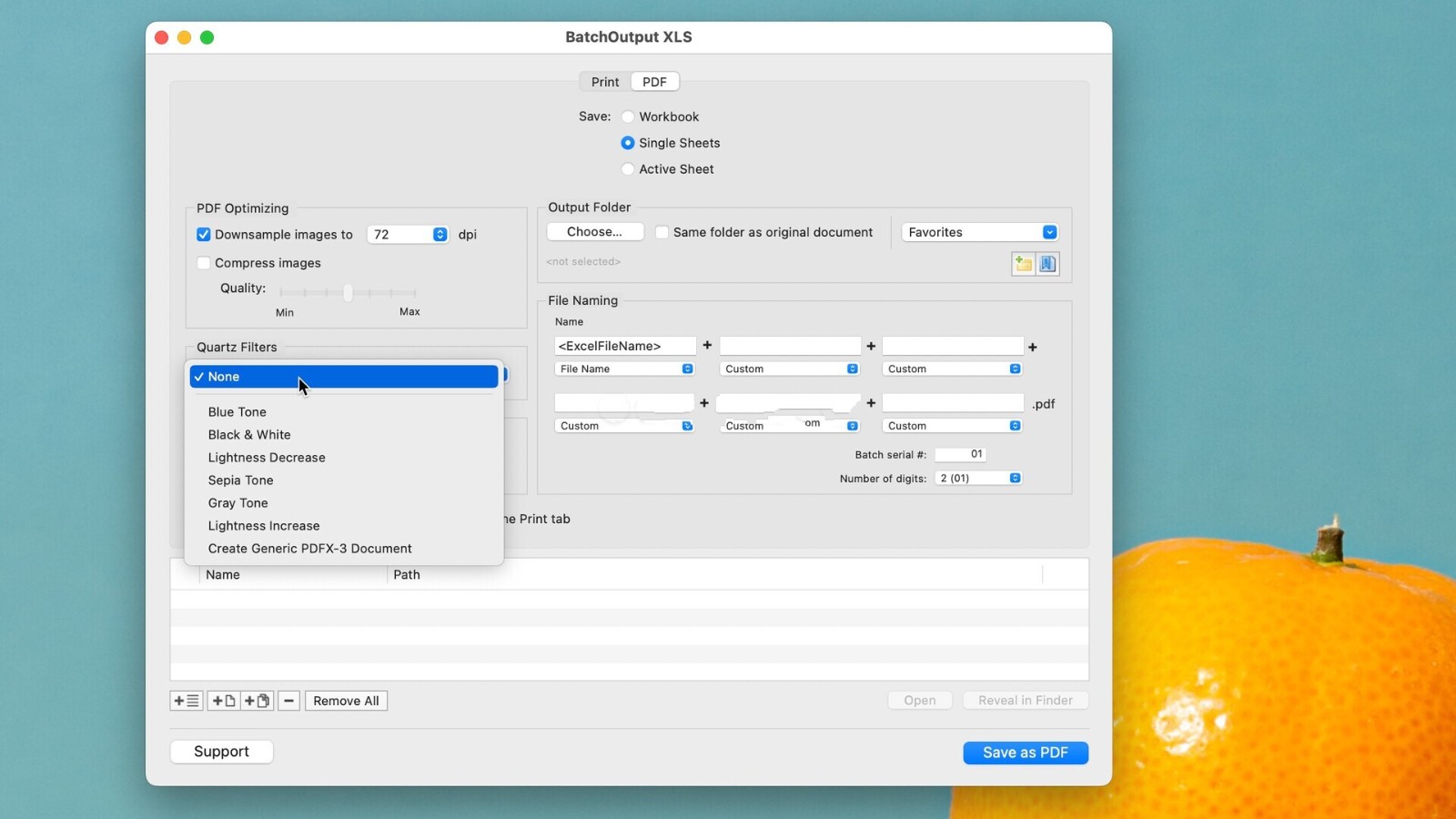Close the BatchOutput XLS window
Image resolution: width=1456 pixels, height=819 pixels.
tap(162, 37)
